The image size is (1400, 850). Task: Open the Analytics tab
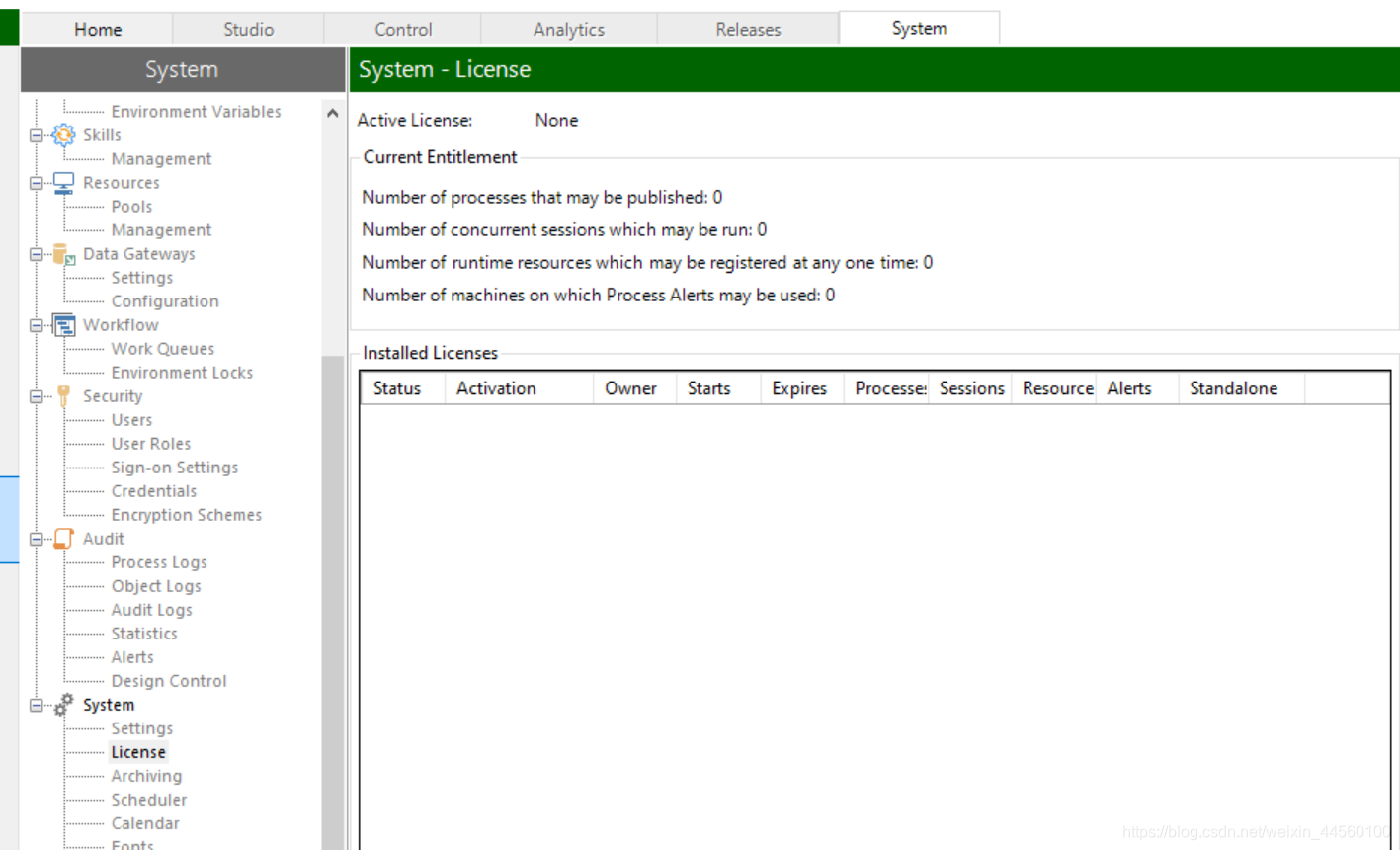click(x=569, y=29)
